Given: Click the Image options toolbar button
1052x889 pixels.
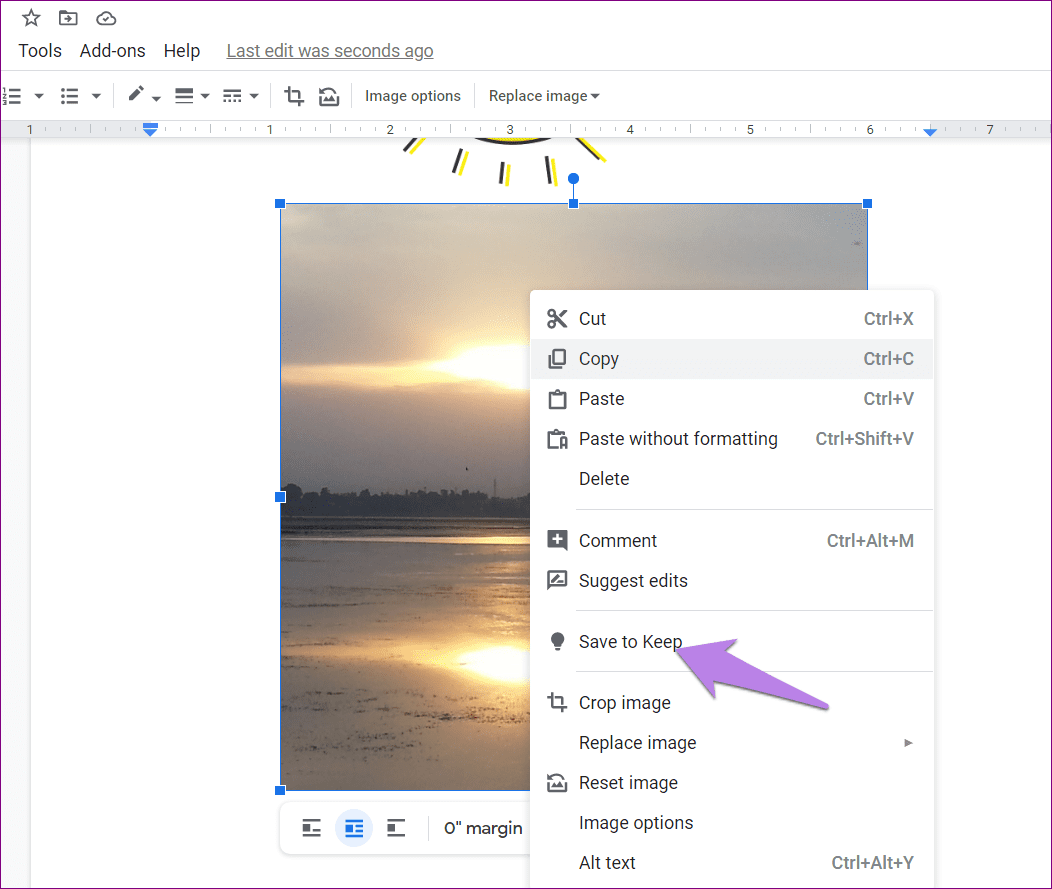Looking at the screenshot, I should [412, 95].
